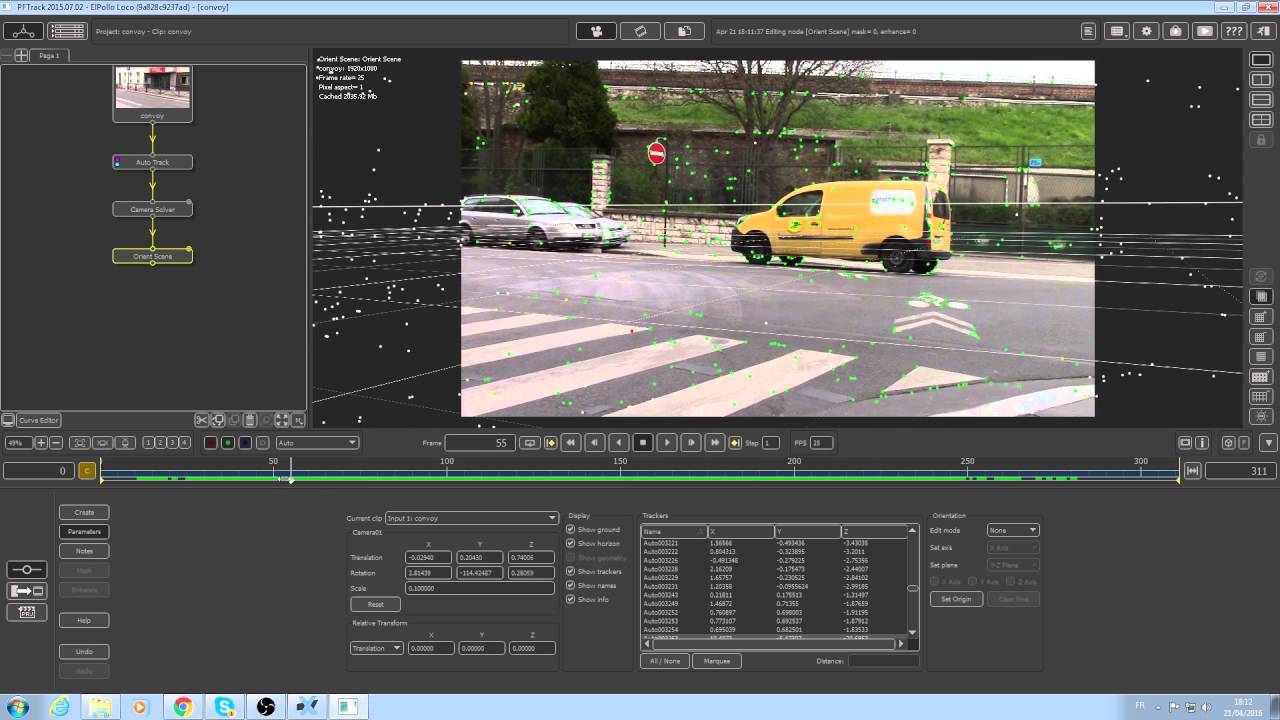
Task: Click the zoom out minus button
Action: tap(56, 443)
